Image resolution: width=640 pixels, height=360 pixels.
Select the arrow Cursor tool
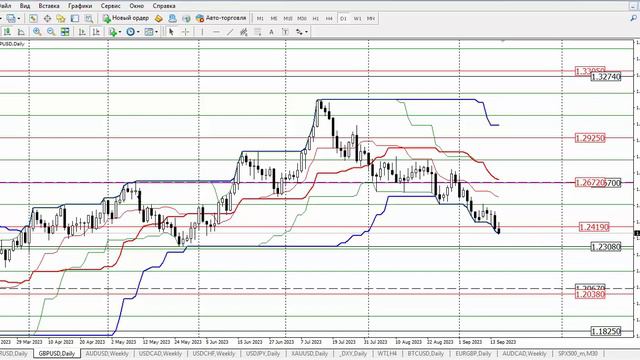click(171, 32)
